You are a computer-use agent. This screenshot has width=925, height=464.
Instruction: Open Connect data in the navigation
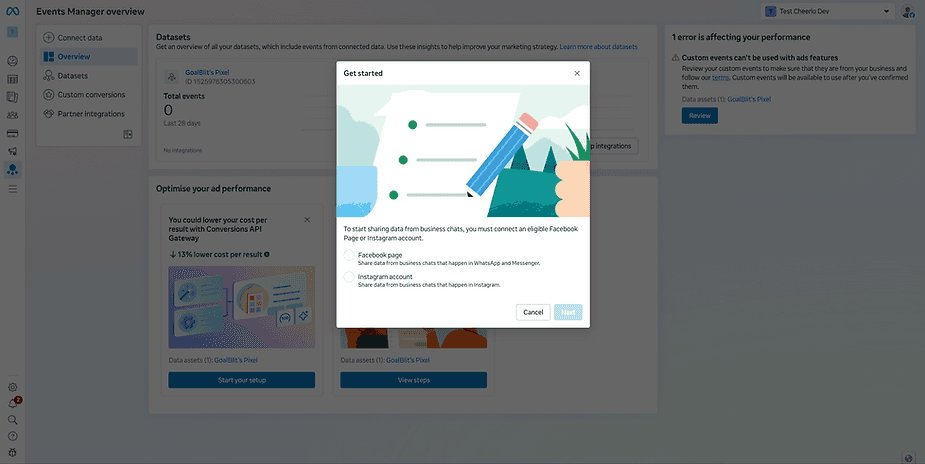(x=89, y=38)
